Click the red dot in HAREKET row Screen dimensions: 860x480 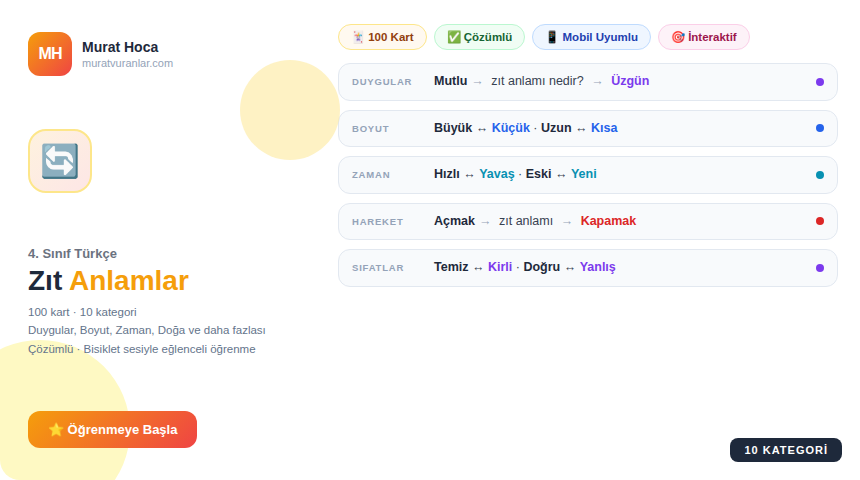tap(819, 221)
